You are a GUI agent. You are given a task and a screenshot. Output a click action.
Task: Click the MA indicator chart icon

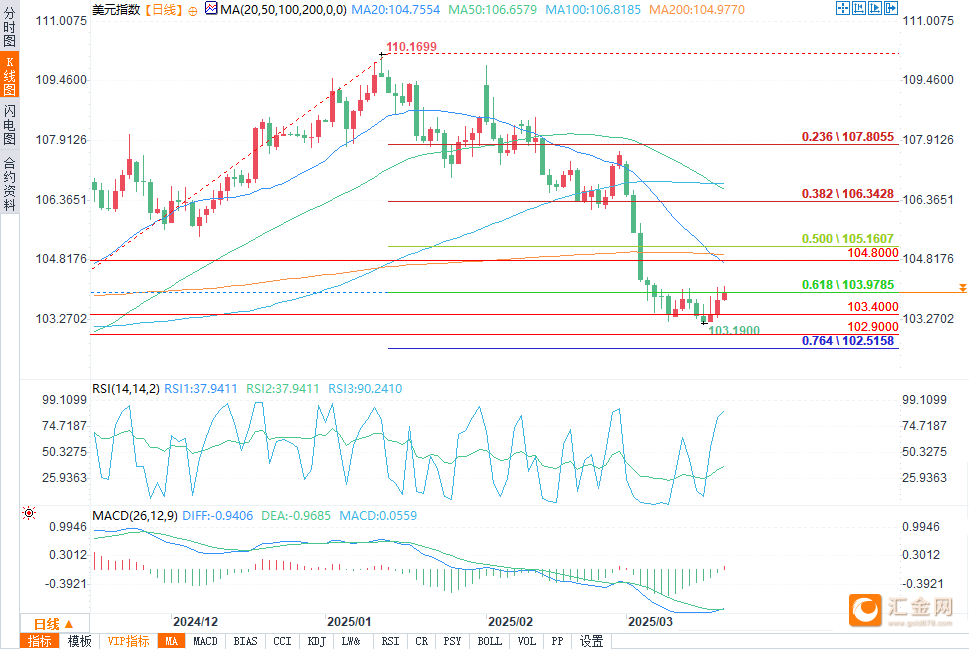[x=211, y=8]
